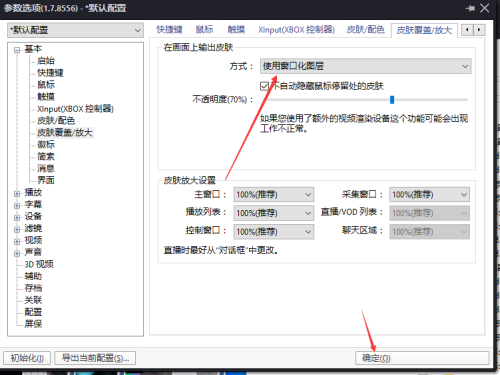Screen dimensions: 500x375
Task: Open the 主窗口 scale dropdown
Action: pyautogui.click(x=273, y=194)
